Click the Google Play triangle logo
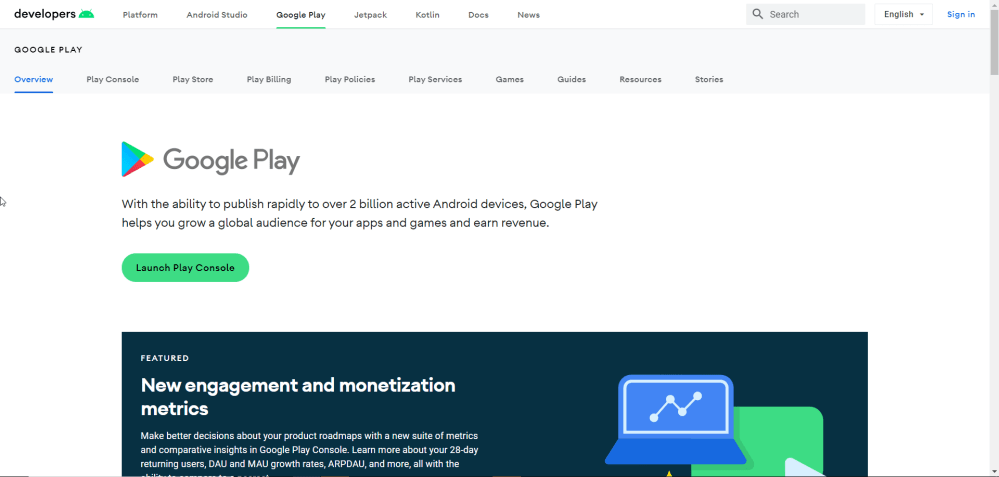The height and width of the screenshot is (477, 999). [137, 159]
